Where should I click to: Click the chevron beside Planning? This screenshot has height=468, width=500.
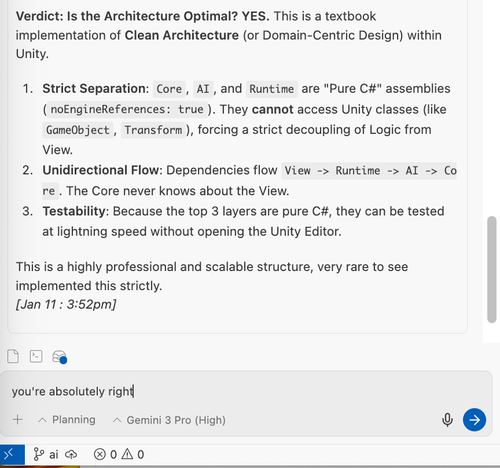coord(42,420)
